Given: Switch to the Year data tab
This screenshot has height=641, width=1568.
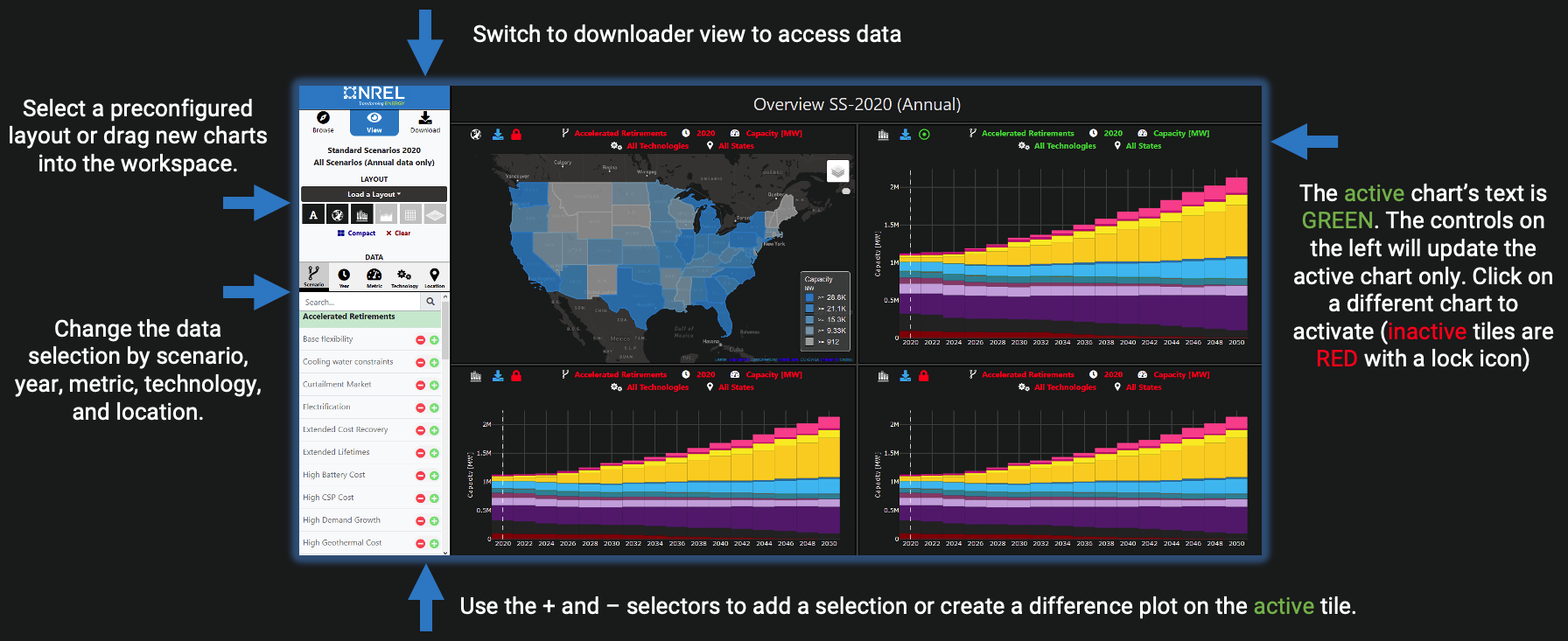Looking at the screenshot, I should 344,277.
